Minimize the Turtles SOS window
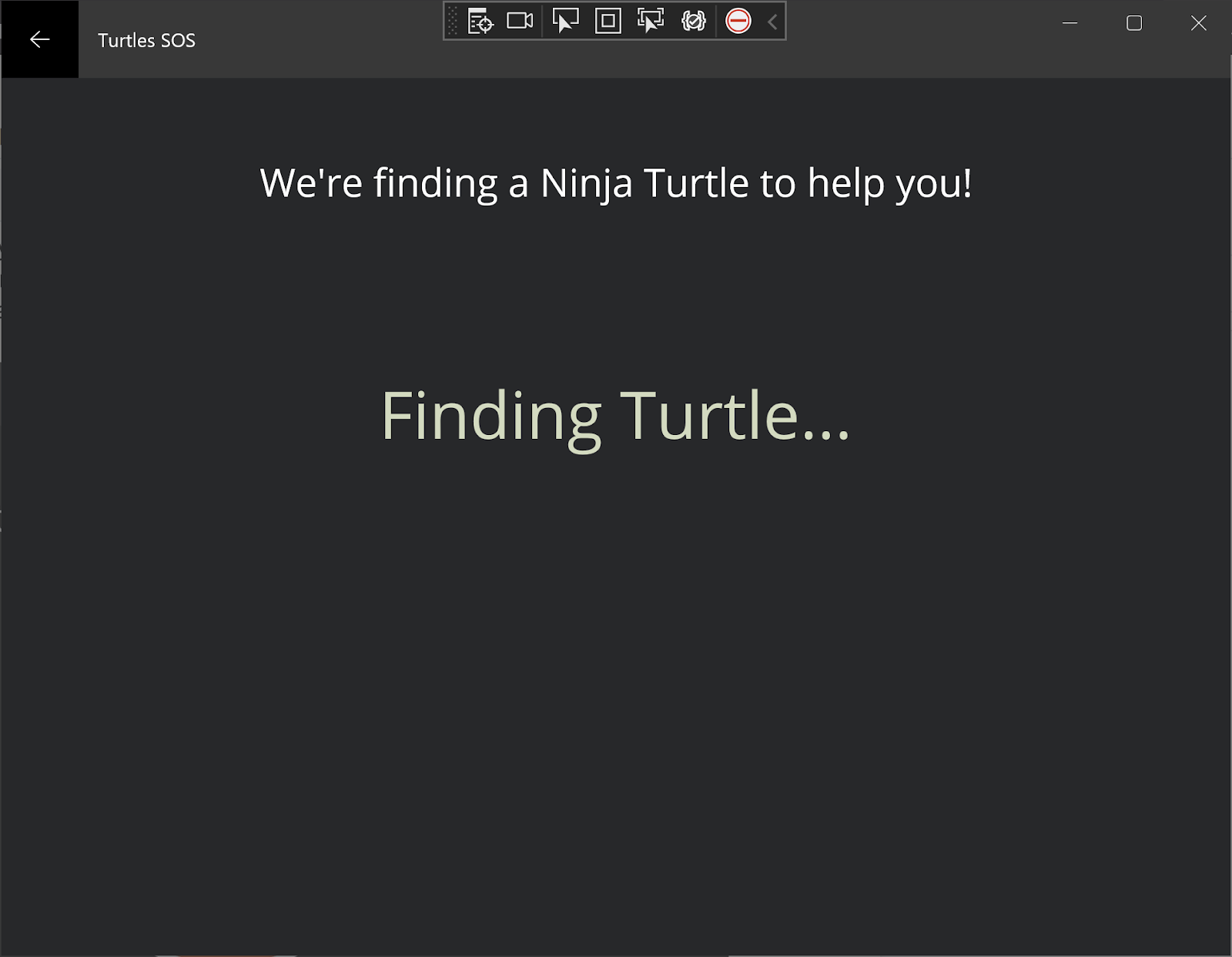The width and height of the screenshot is (1232, 957). tap(1070, 23)
